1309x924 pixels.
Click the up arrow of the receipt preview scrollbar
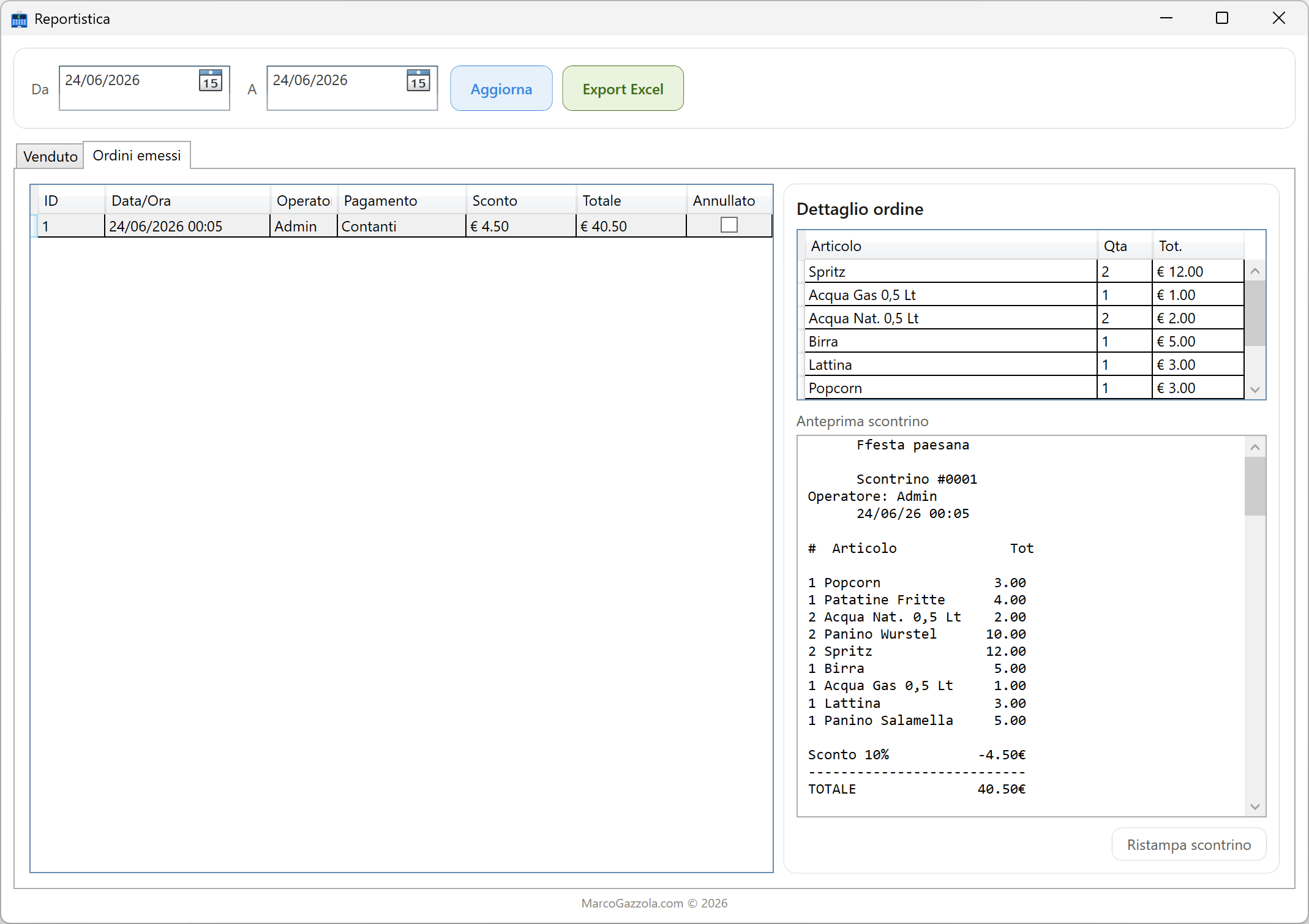(x=1255, y=447)
